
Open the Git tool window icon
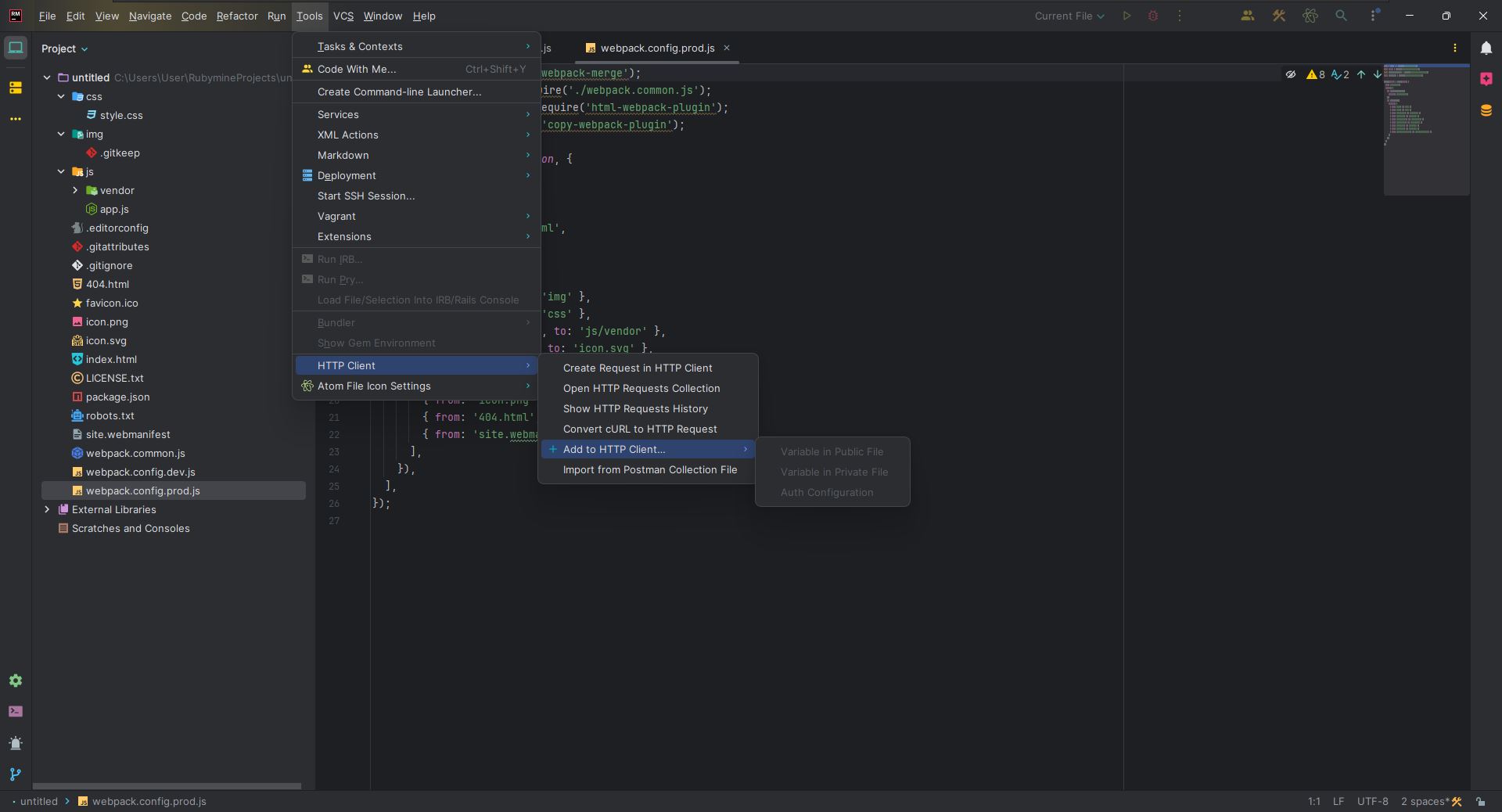pyautogui.click(x=16, y=774)
